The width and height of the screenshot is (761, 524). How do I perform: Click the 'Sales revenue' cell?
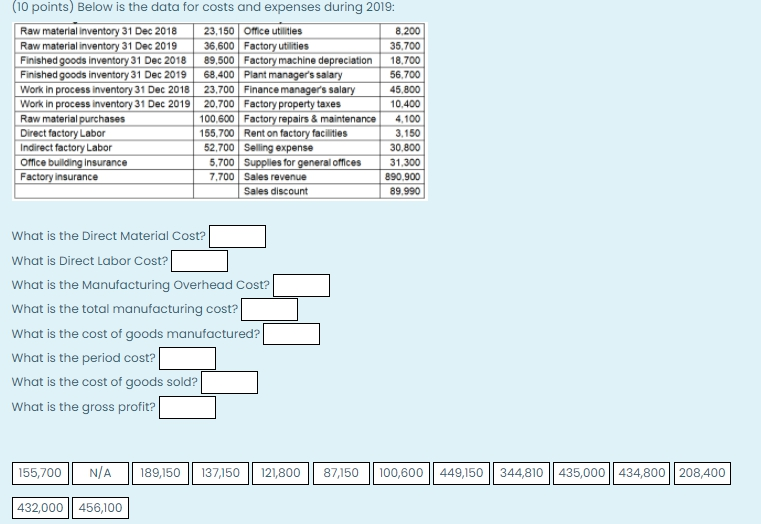tap(309, 177)
